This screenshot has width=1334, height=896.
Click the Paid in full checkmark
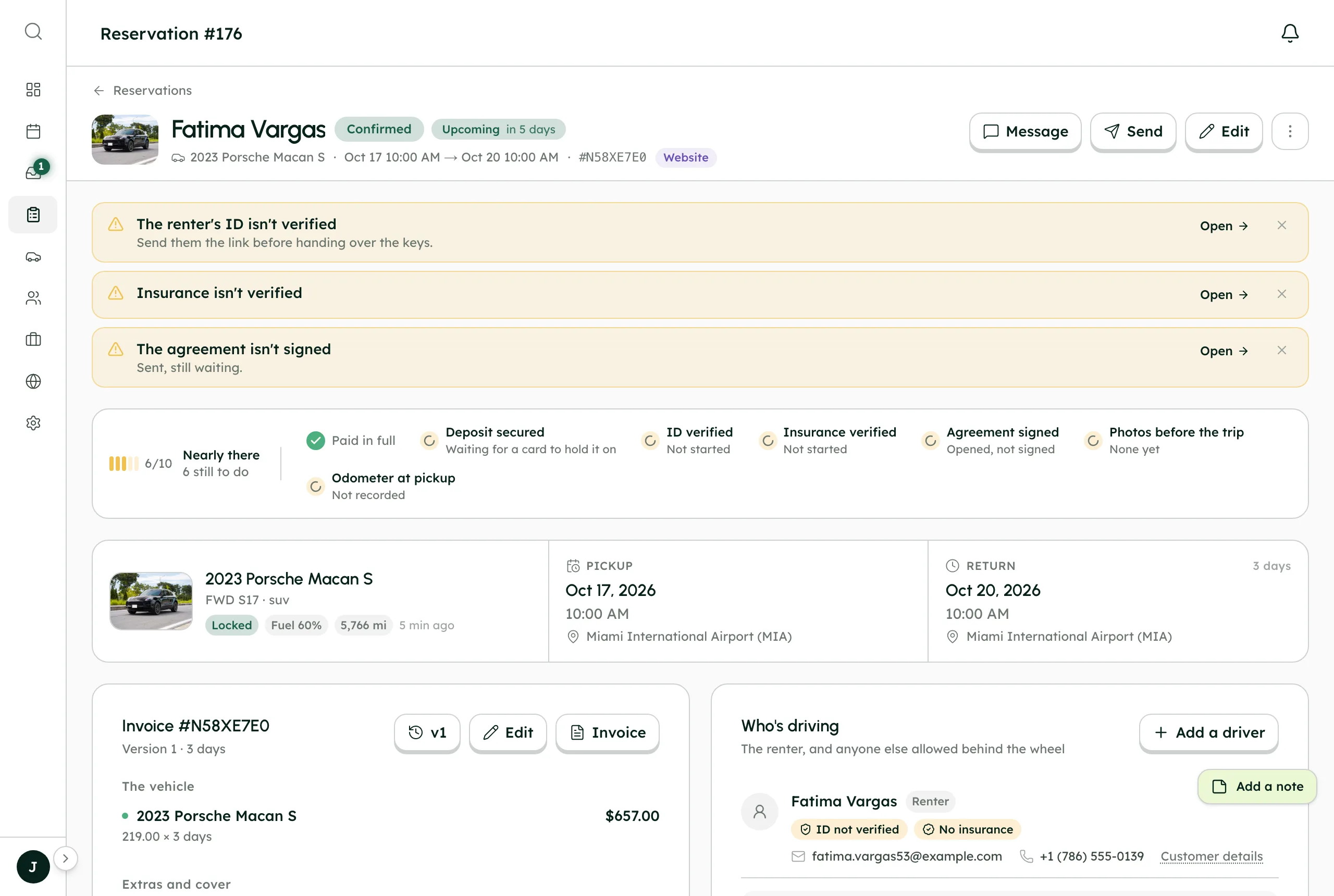coord(315,441)
